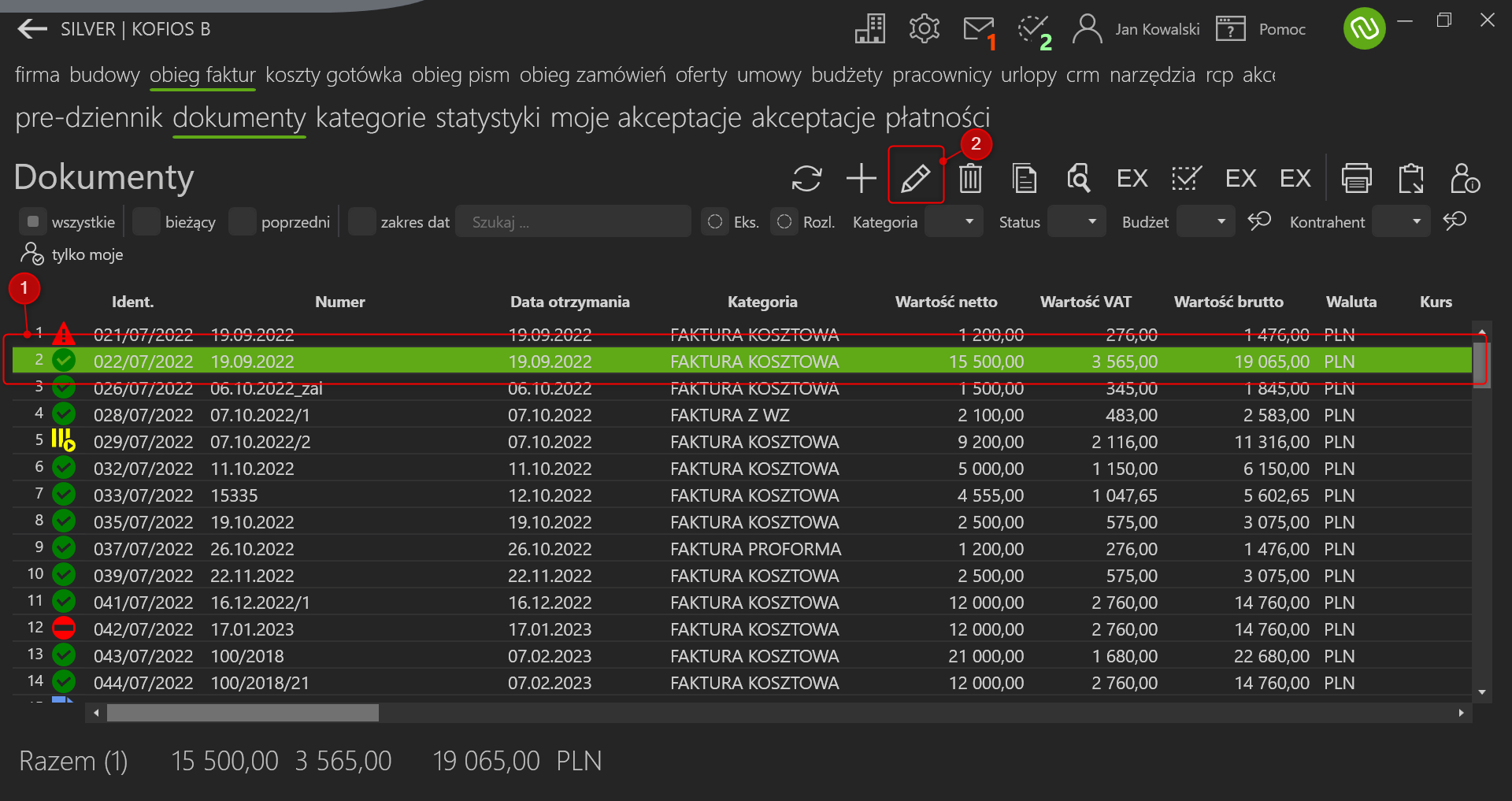Click the horizontal scrollbar thumb
Image resolution: width=1512 pixels, height=801 pixels.
pyautogui.click(x=243, y=713)
